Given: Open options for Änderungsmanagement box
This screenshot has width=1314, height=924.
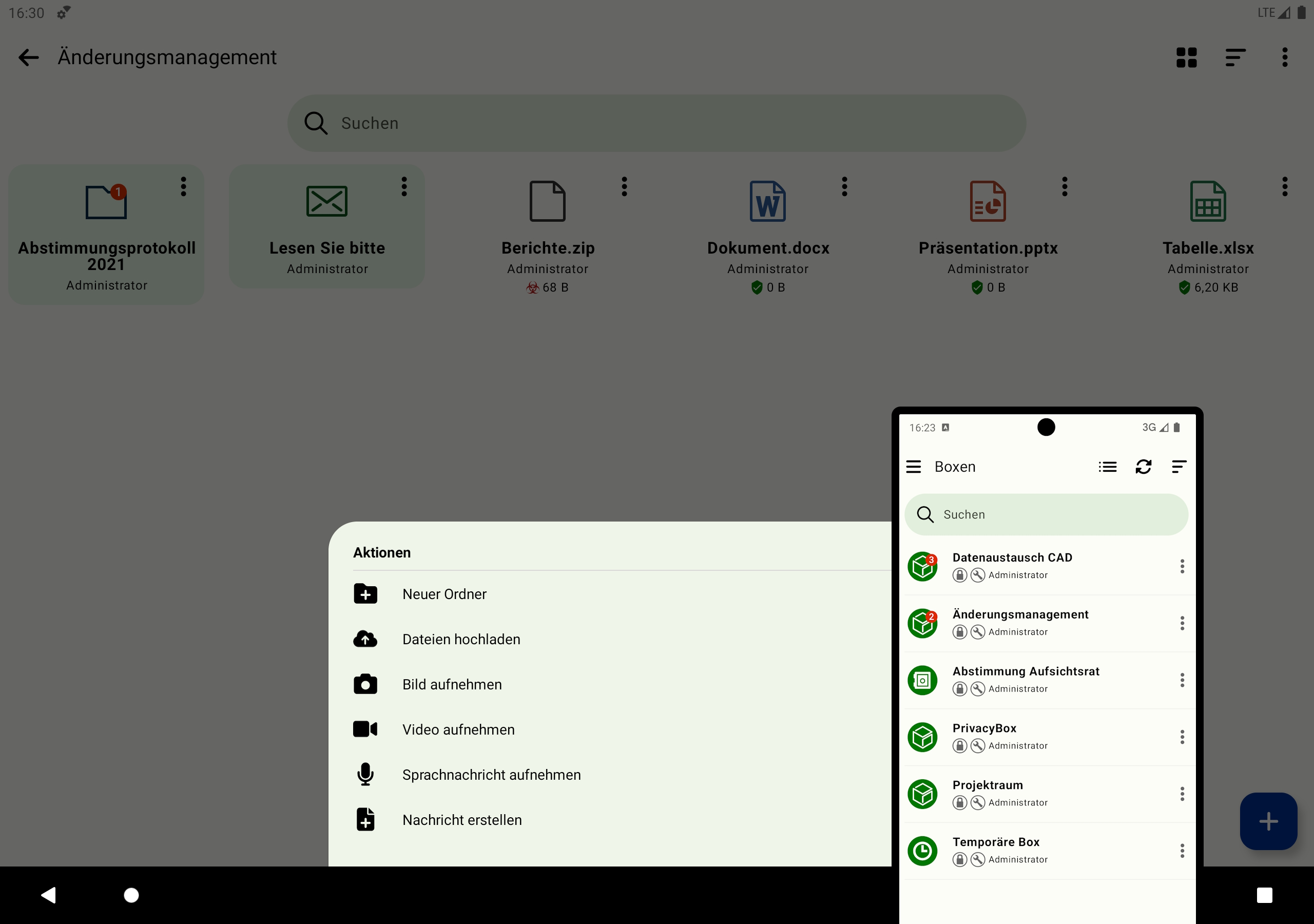Looking at the screenshot, I should click(x=1182, y=623).
